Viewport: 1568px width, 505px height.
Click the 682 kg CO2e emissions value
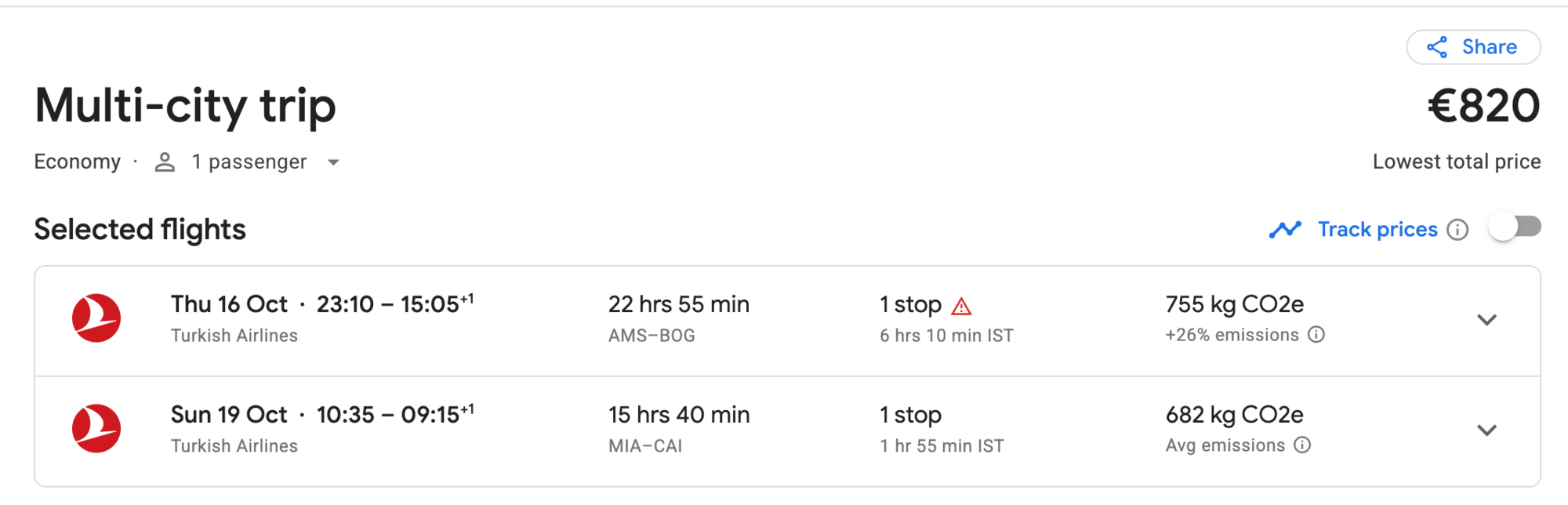(x=1234, y=415)
